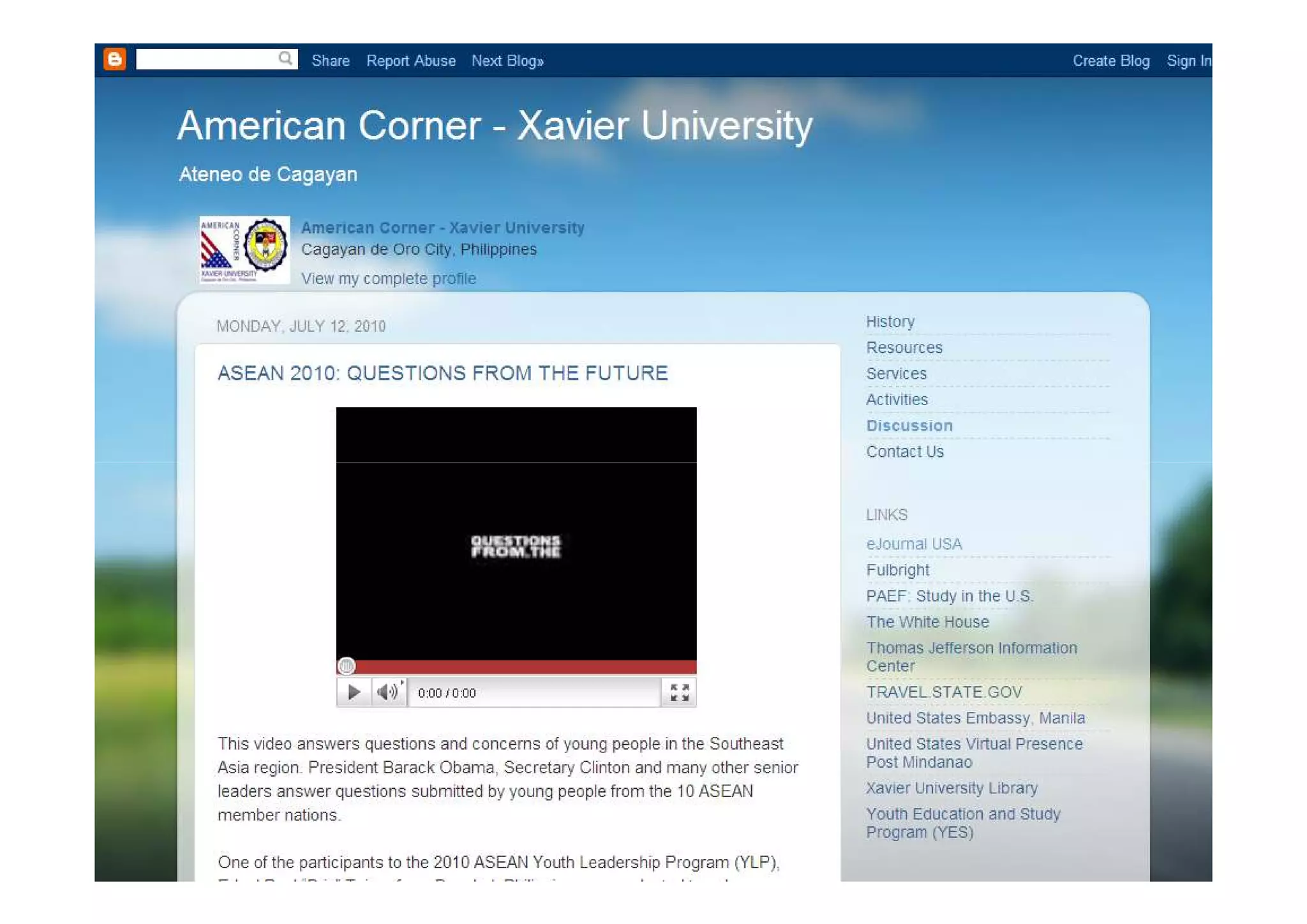This screenshot has height=924, width=1307.
Task: Open the Share navbar item
Action: point(330,61)
